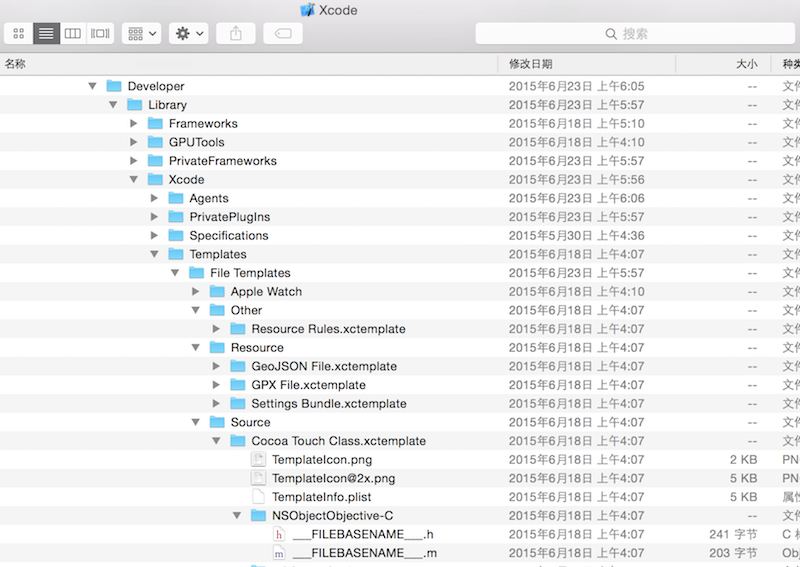Collapse the File Templates folder

(x=175, y=273)
